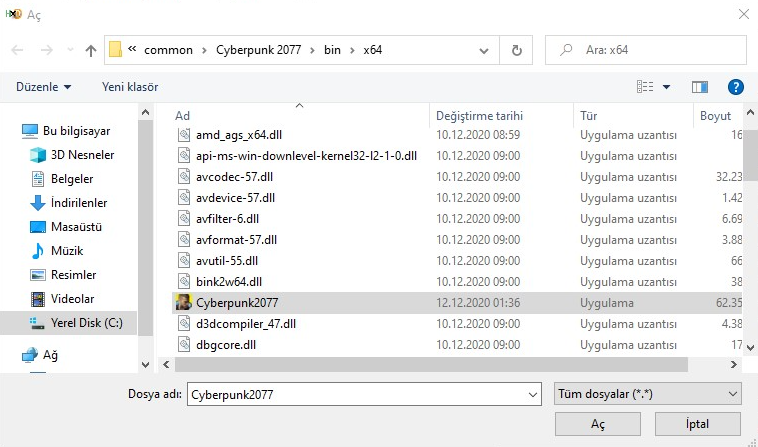Image resolution: width=758 pixels, height=447 pixels.
Task: Click the Cyberpunk2077 application icon
Action: (x=184, y=303)
